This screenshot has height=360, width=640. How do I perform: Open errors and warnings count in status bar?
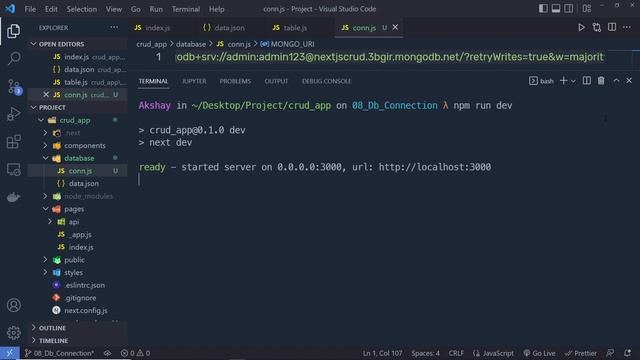[x=136, y=353]
